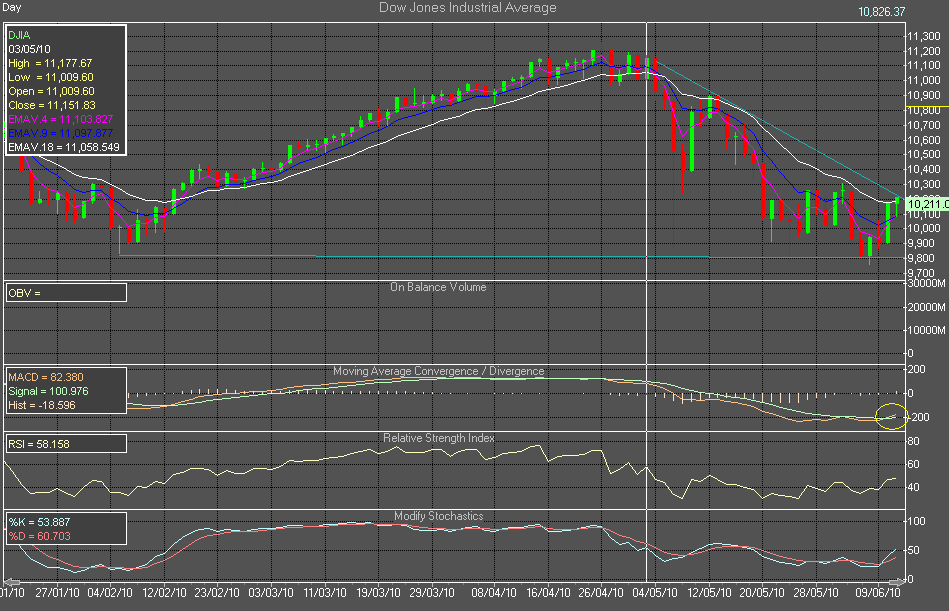949x611 pixels.
Task: Click the 'MACD = 82.380' readout
Action: pos(46,377)
